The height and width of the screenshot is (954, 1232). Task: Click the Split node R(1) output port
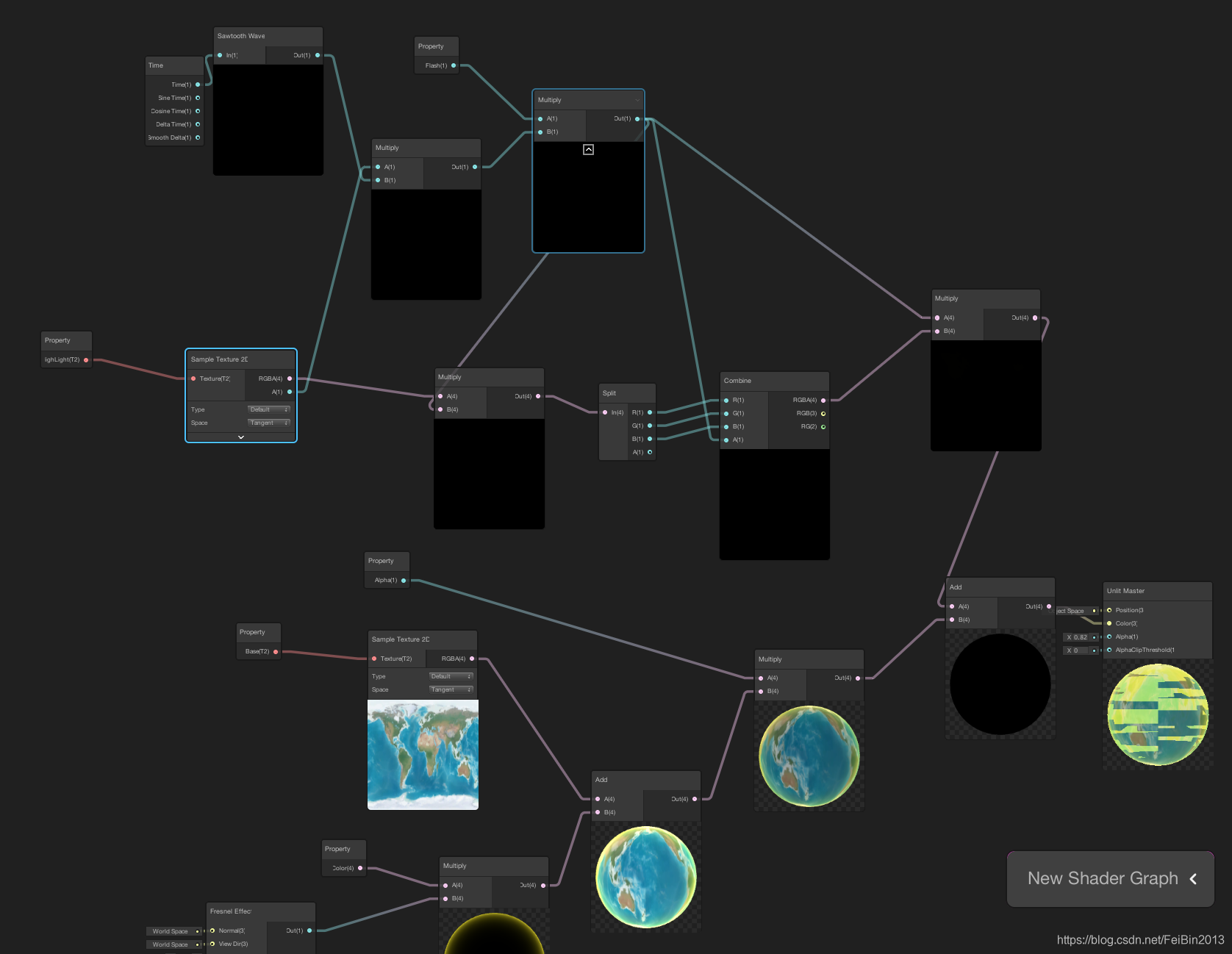point(650,412)
